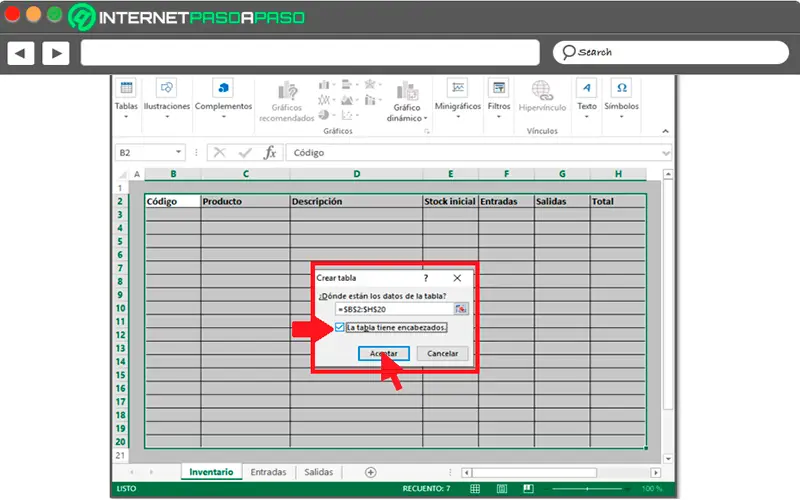Open the Minigráficos menu
Viewport: 800px width, 500px height.
(x=458, y=99)
